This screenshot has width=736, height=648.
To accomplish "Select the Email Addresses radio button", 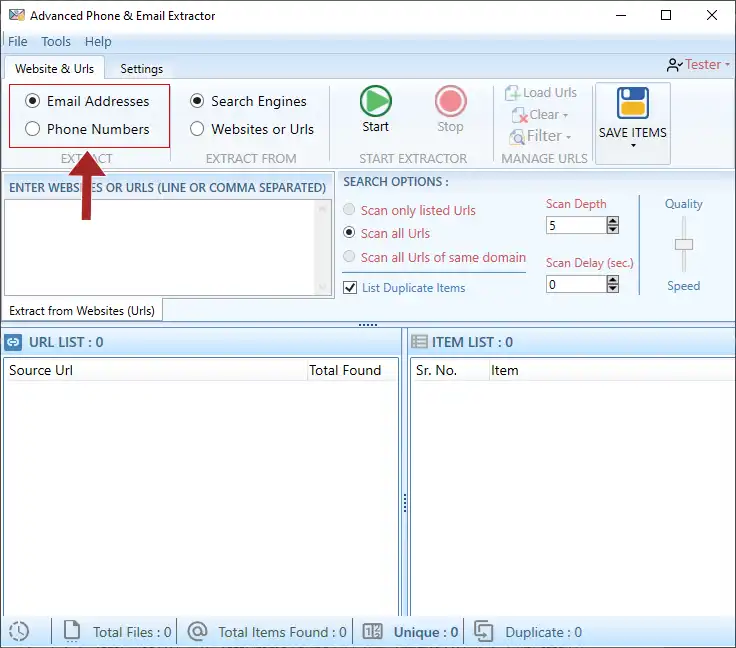I will pos(32,101).
